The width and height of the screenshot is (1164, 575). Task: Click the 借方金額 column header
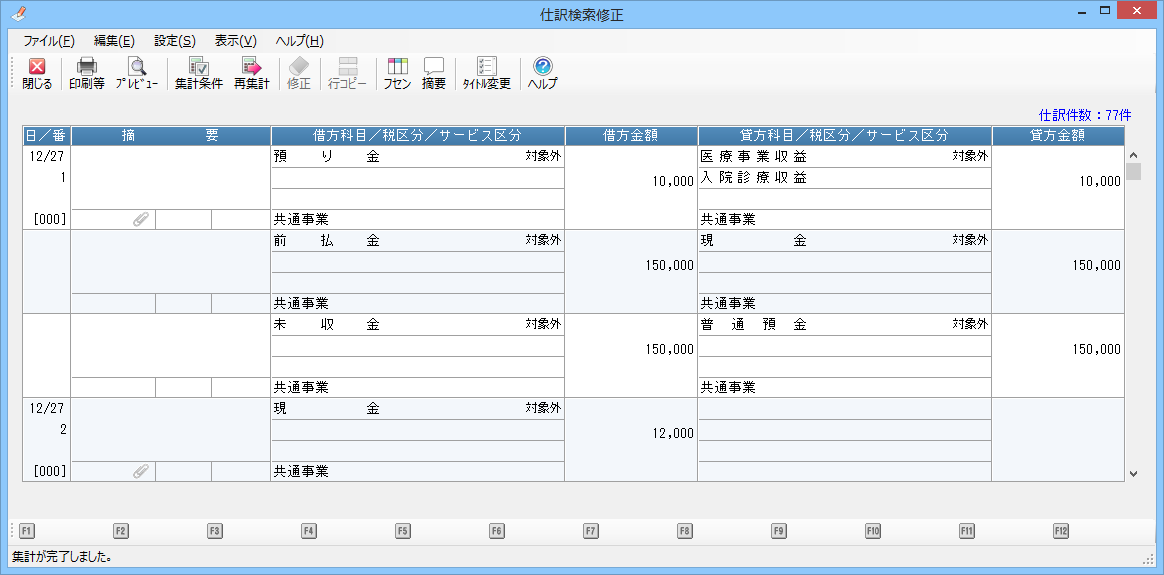pyautogui.click(x=630, y=136)
